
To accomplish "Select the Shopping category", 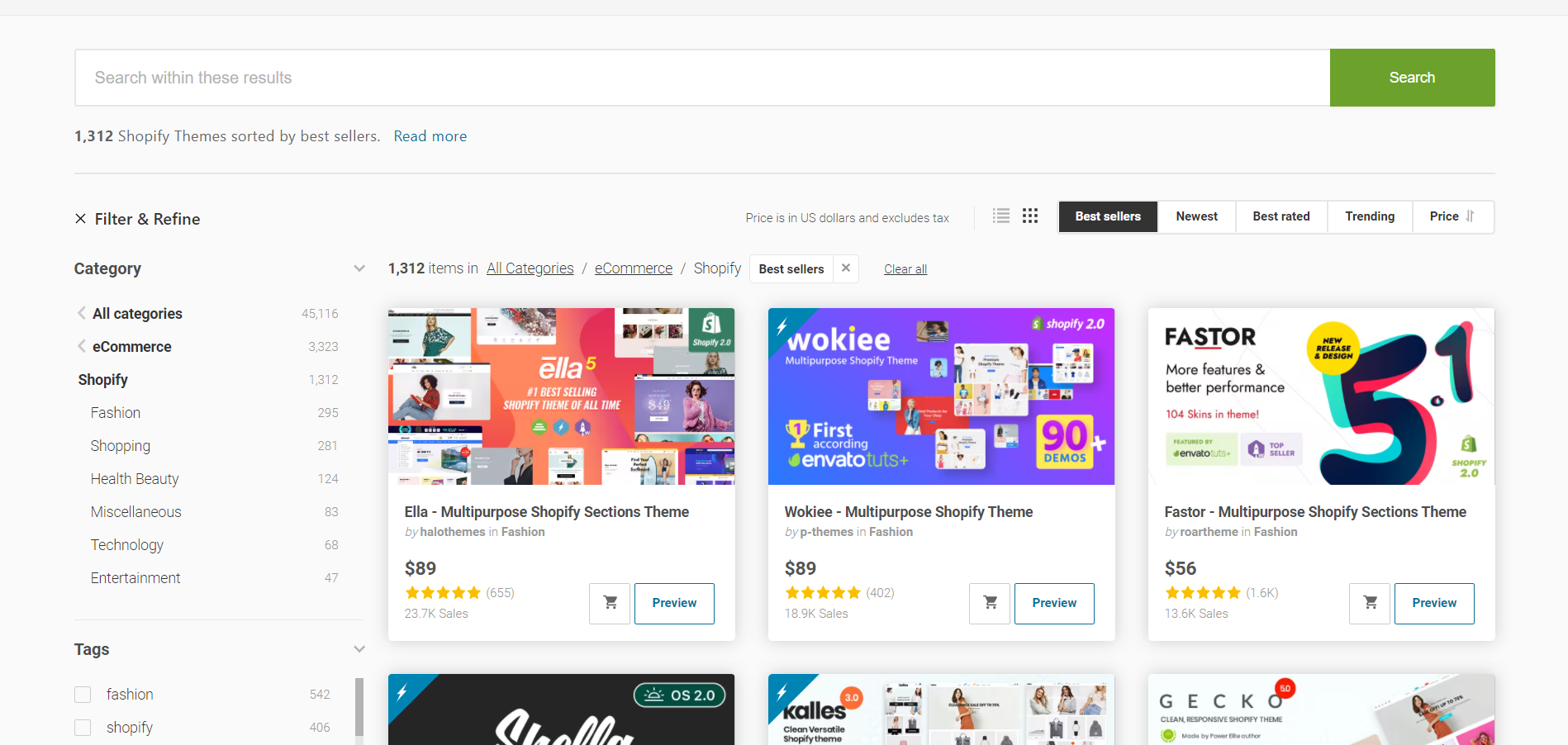I will coord(121,446).
